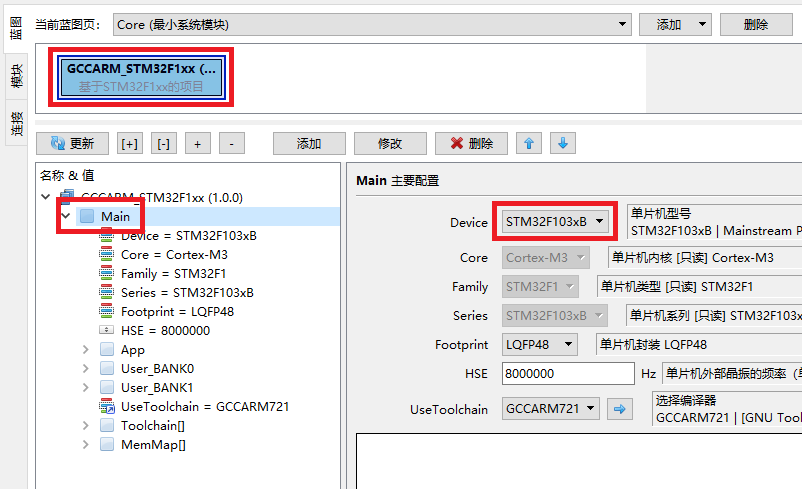Switch to 蓝图 side tab
The height and width of the screenshot is (489, 802).
tap(16, 28)
